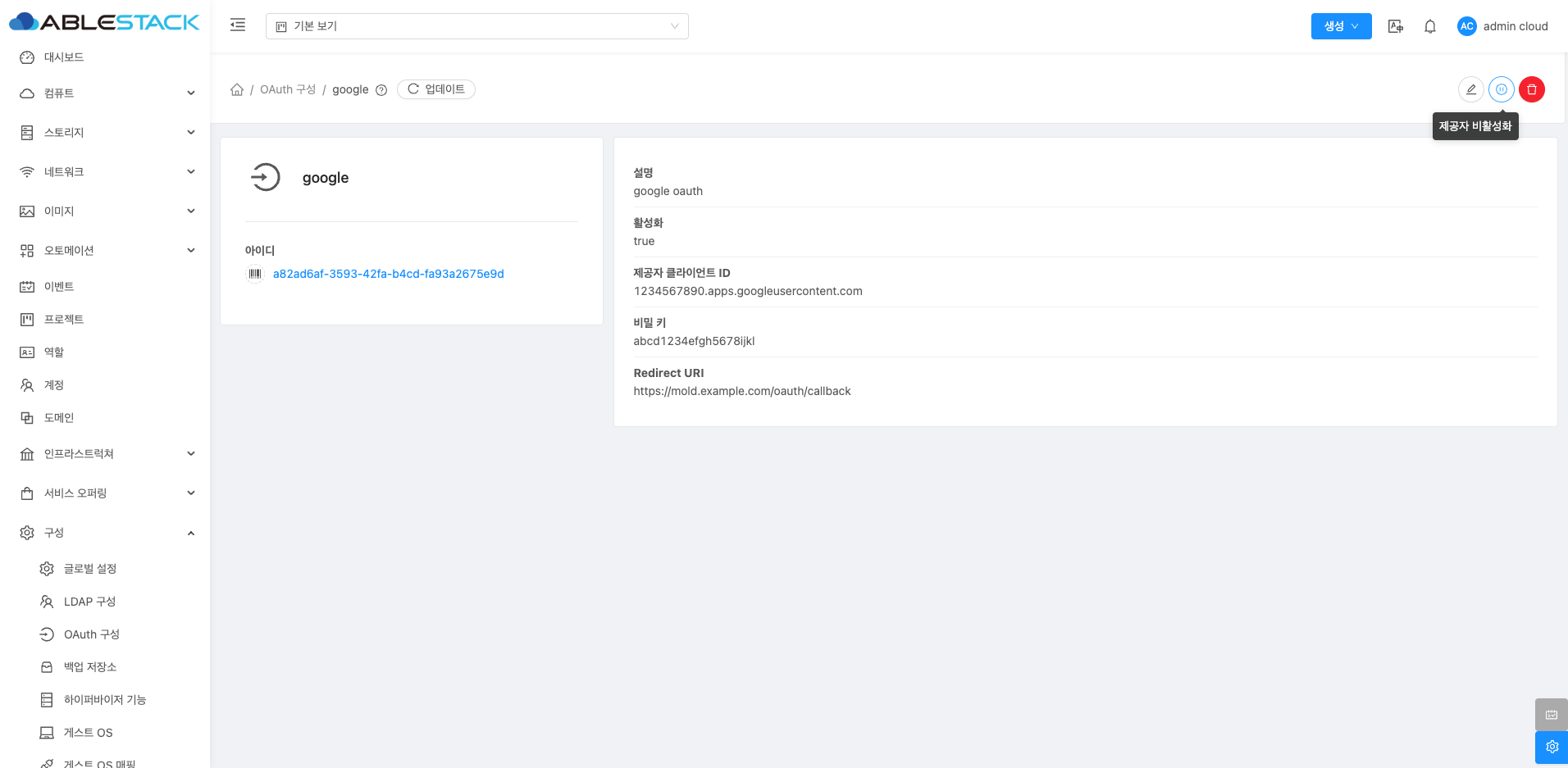Click the barcode icon next to the ID

pos(255,274)
